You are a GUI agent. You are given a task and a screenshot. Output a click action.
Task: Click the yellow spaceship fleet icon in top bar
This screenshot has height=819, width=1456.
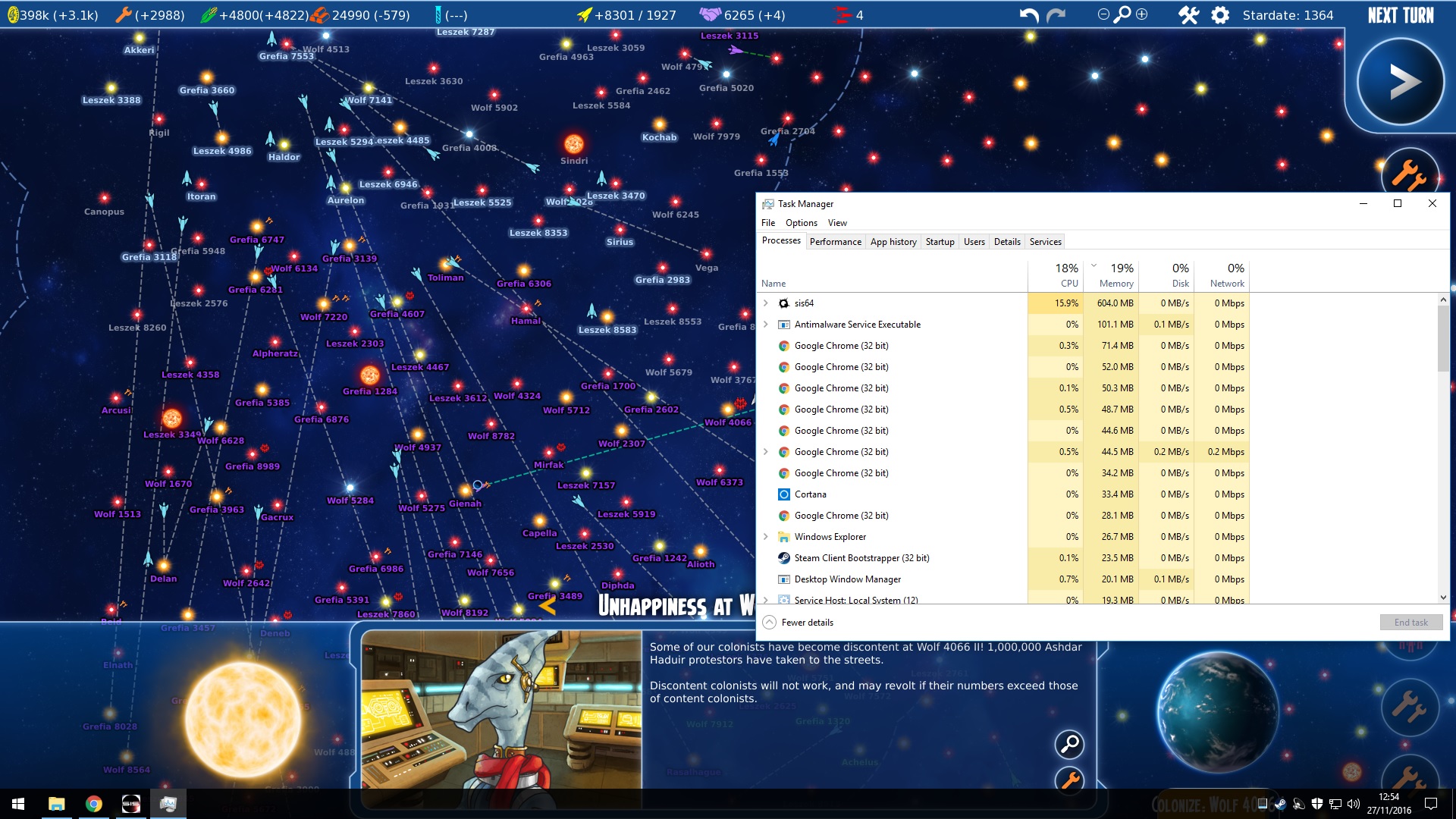point(585,14)
